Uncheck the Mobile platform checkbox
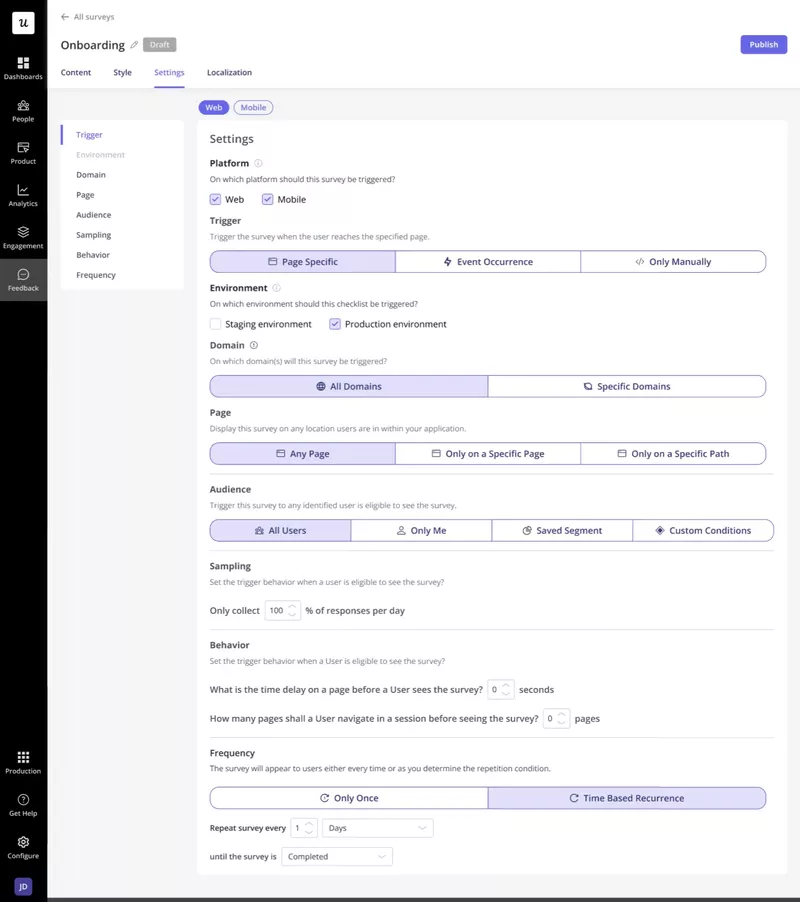 coord(267,199)
